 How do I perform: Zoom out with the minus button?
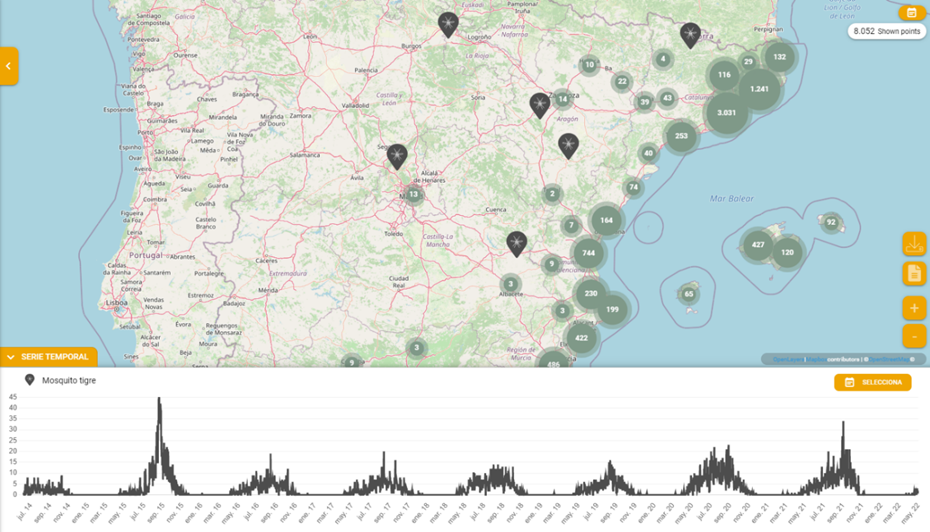pyautogui.click(x=914, y=336)
